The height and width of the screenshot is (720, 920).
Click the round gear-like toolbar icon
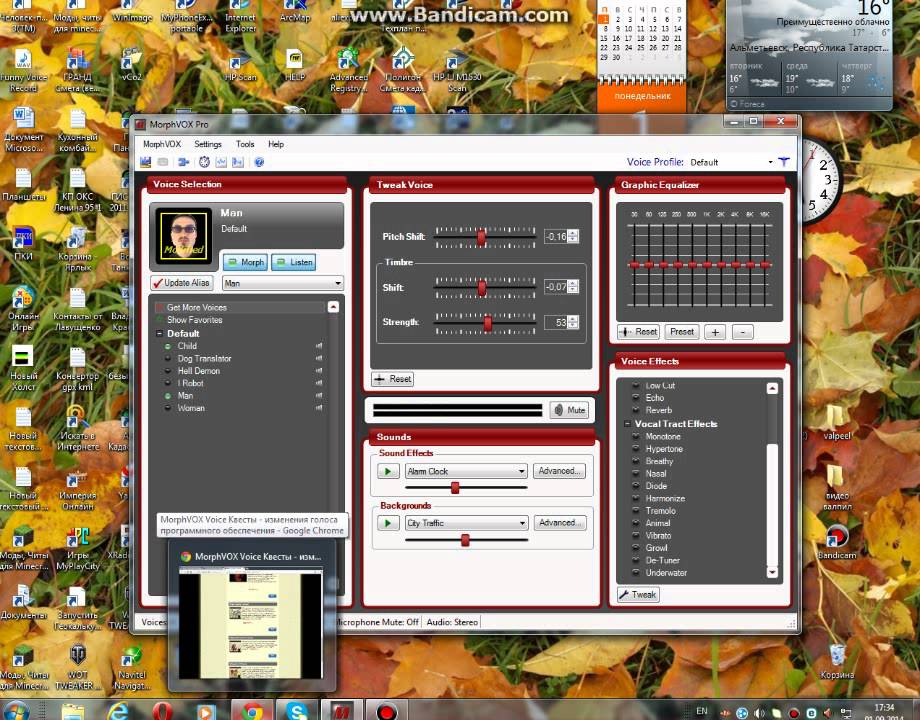(x=204, y=162)
